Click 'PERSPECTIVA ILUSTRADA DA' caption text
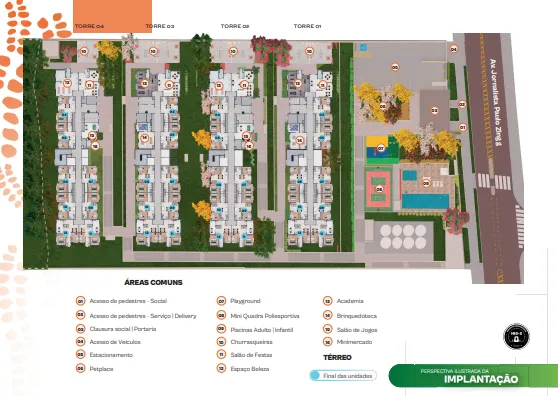The height and width of the screenshot is (396, 558). pos(455,371)
